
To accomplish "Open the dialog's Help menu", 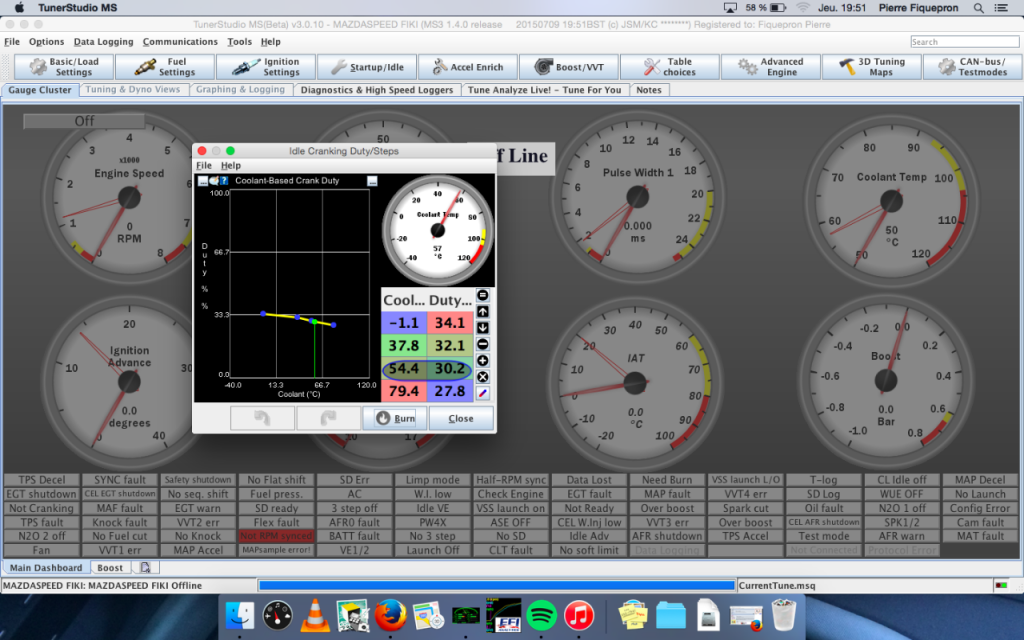I will [x=231, y=165].
